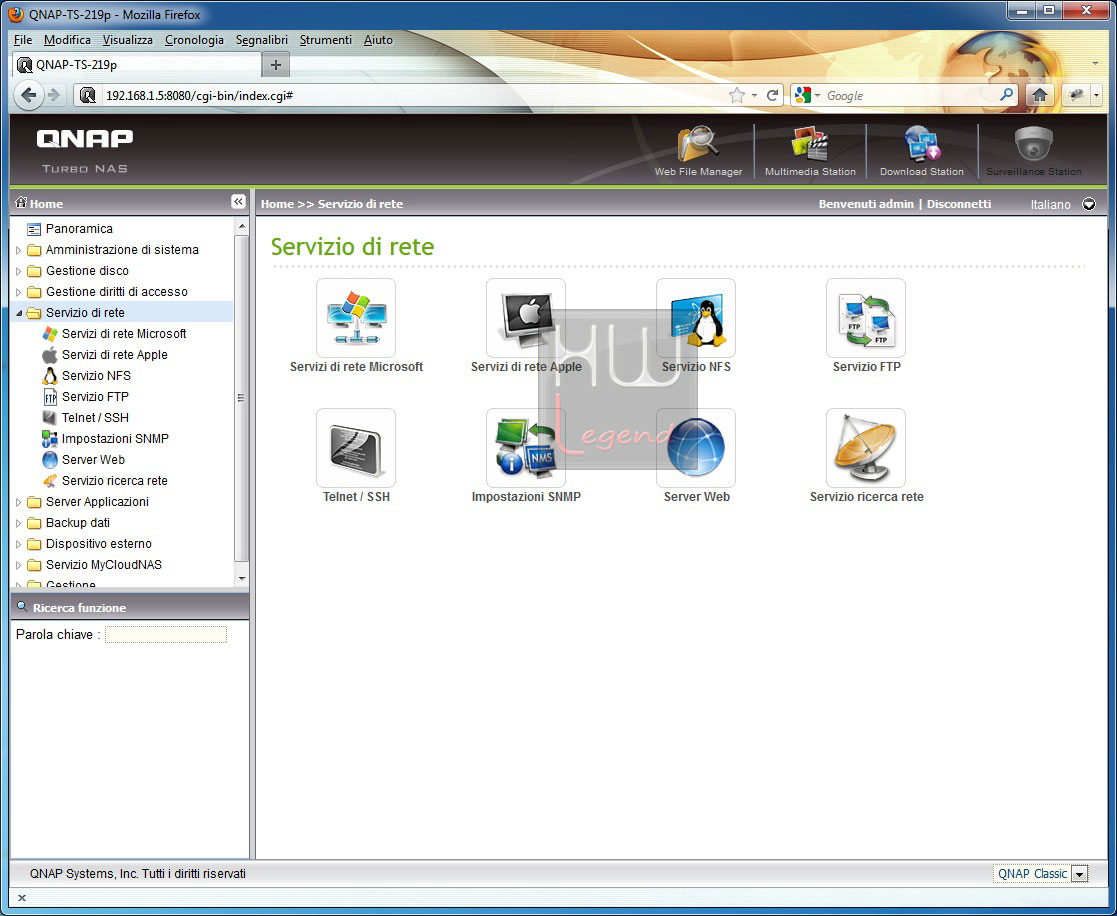Expand Gestione diritti di accesso folder
The width and height of the screenshot is (1117, 916).
(19, 292)
